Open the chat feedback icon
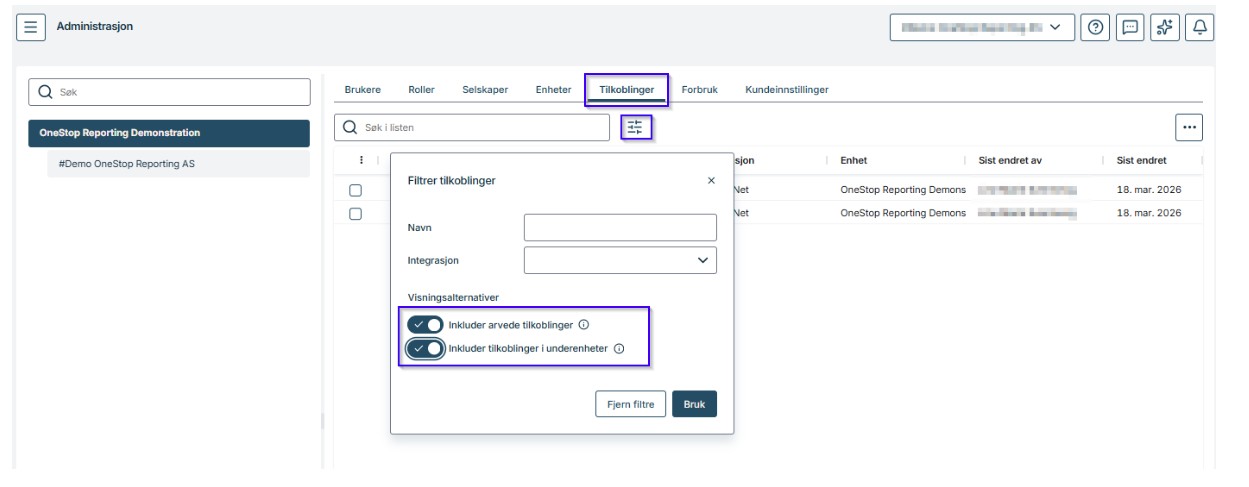The width and height of the screenshot is (1249, 487). click(1130, 27)
